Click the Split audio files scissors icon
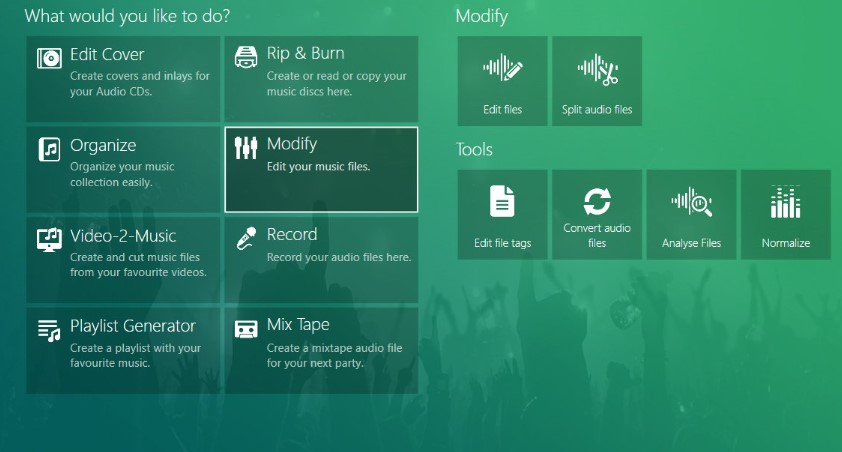Screen dimensions: 842x452 click(598, 69)
